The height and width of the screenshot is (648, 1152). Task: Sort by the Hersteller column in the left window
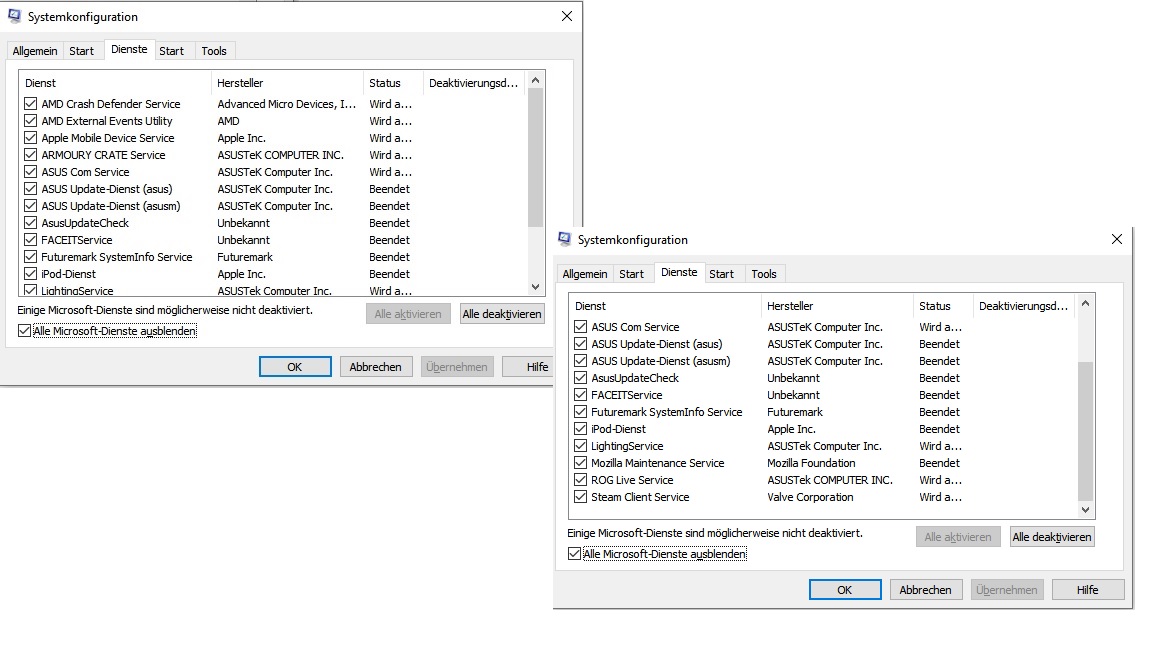tap(287, 83)
